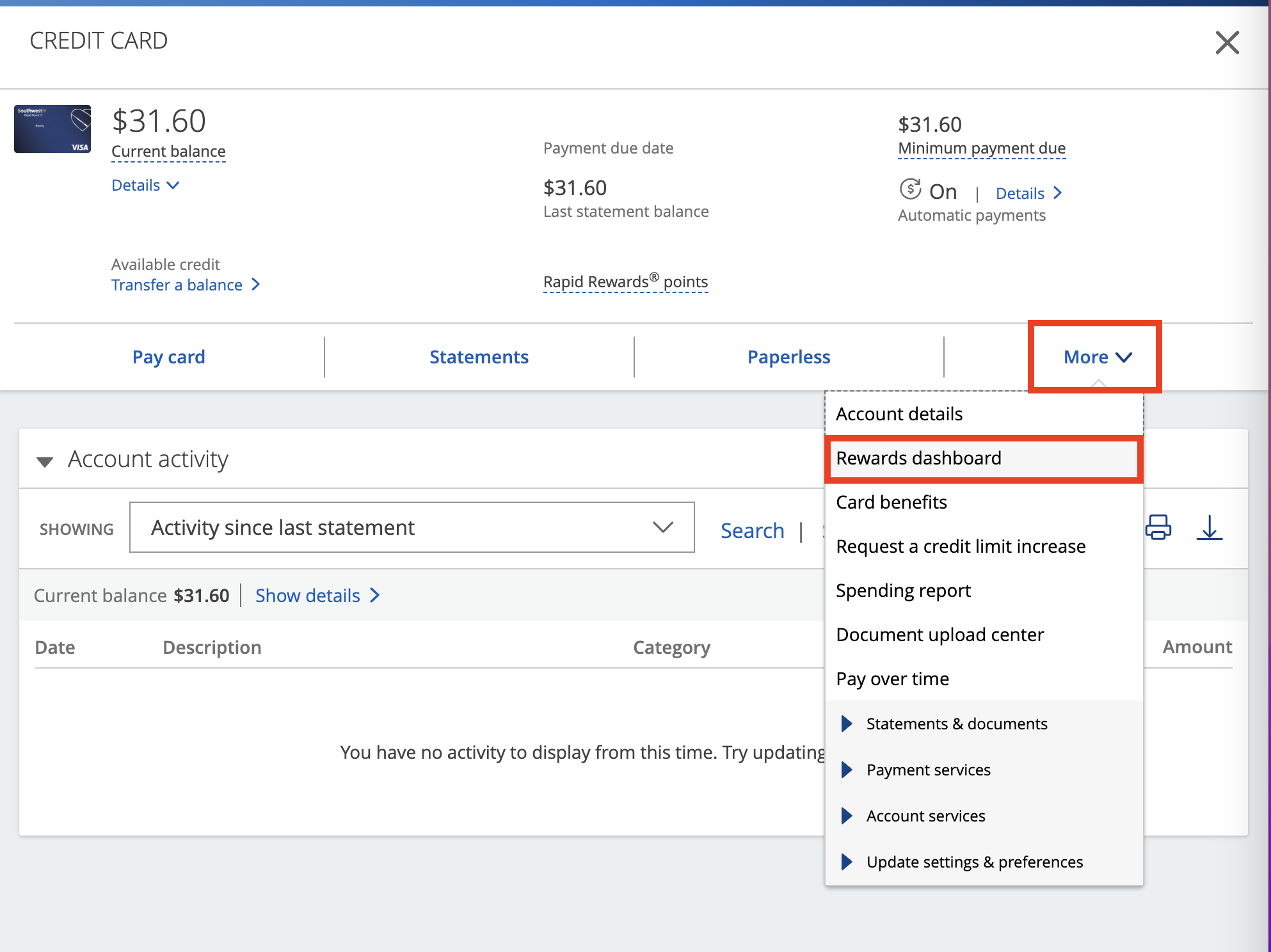Collapse the Account activity section
Image resolution: width=1271 pixels, height=952 pixels.
45,461
